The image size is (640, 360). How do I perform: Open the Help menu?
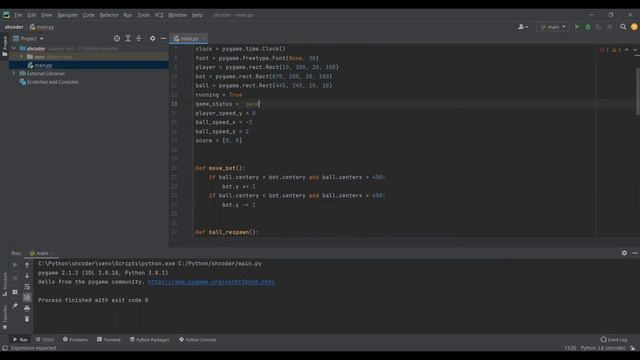[x=197, y=15]
